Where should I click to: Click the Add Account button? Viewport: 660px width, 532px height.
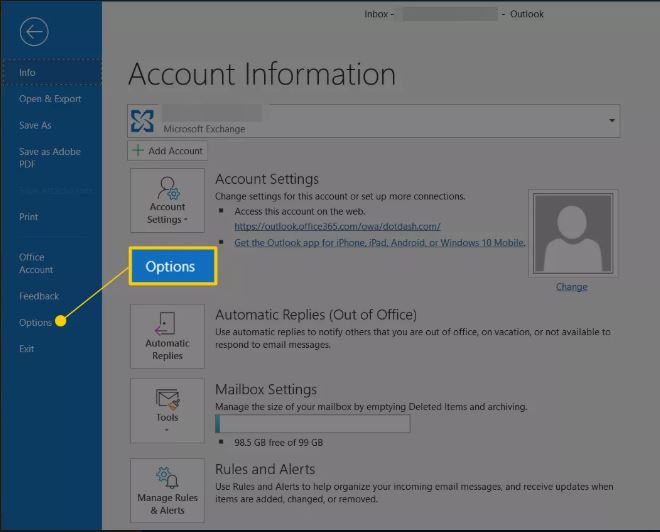(167, 151)
